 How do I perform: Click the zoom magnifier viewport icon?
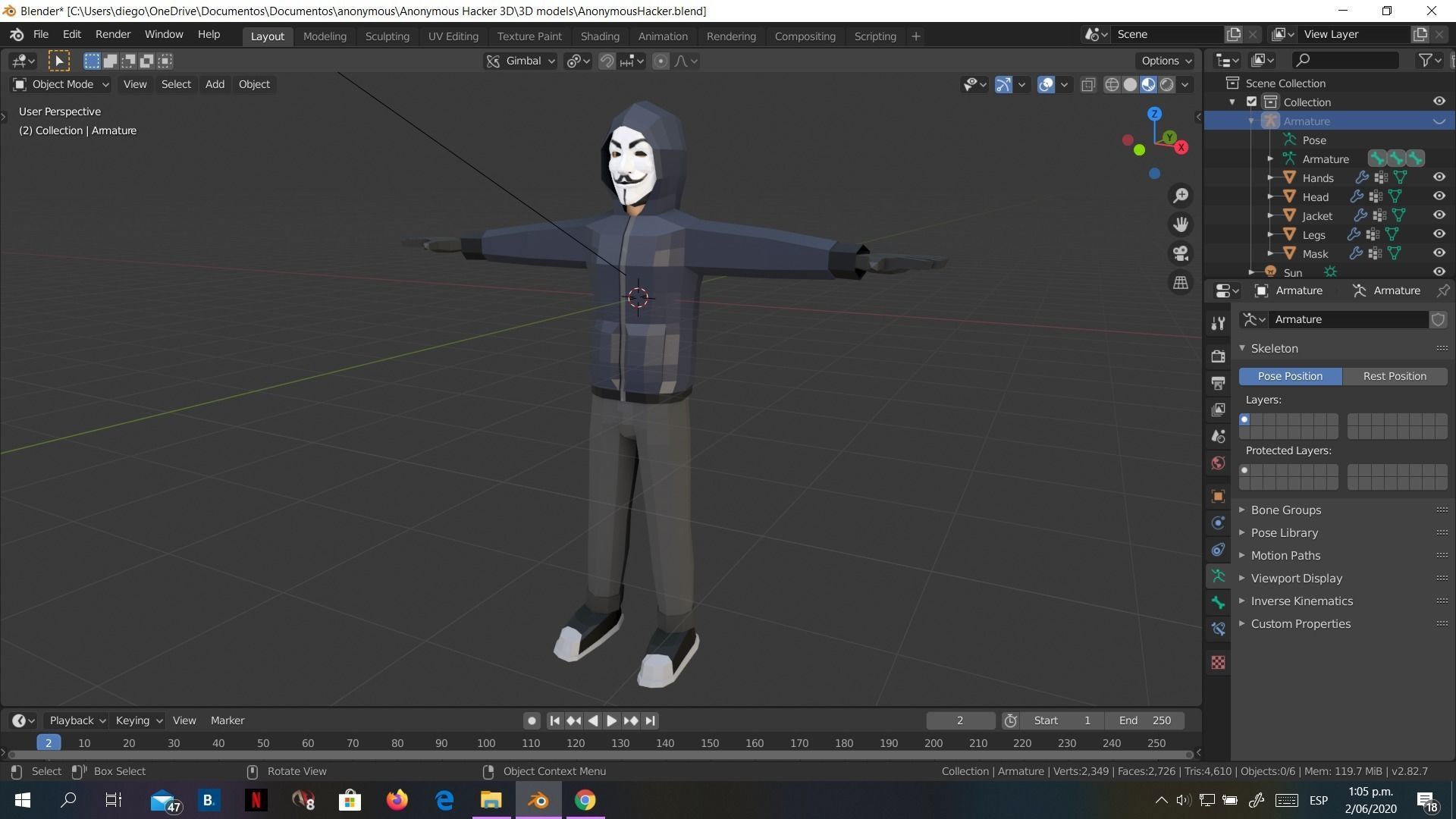tap(1181, 196)
